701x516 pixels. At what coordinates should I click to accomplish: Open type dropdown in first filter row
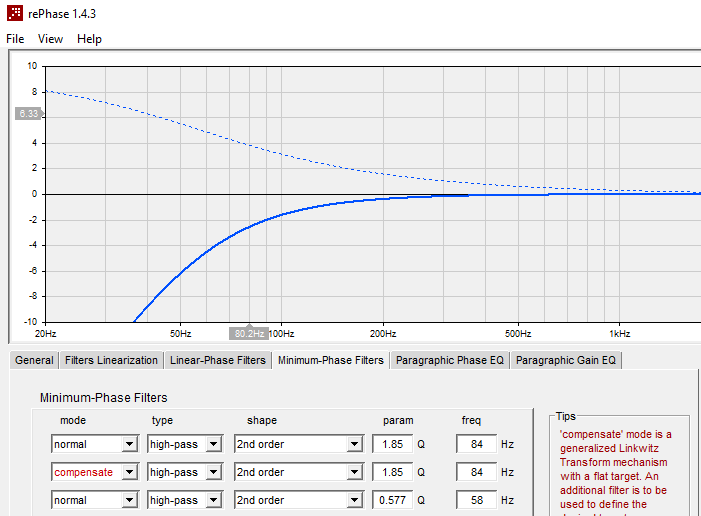coord(214,444)
